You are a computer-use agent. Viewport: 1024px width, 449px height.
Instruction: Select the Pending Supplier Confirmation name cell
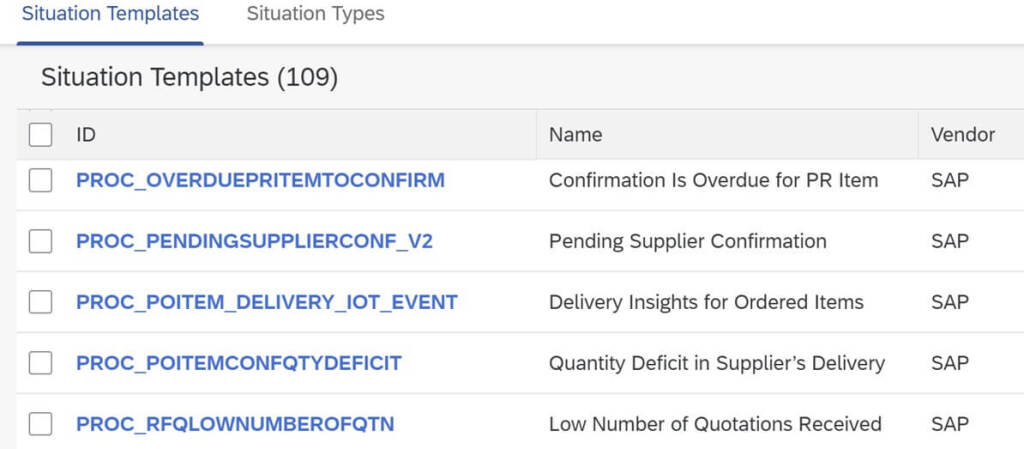click(x=687, y=241)
